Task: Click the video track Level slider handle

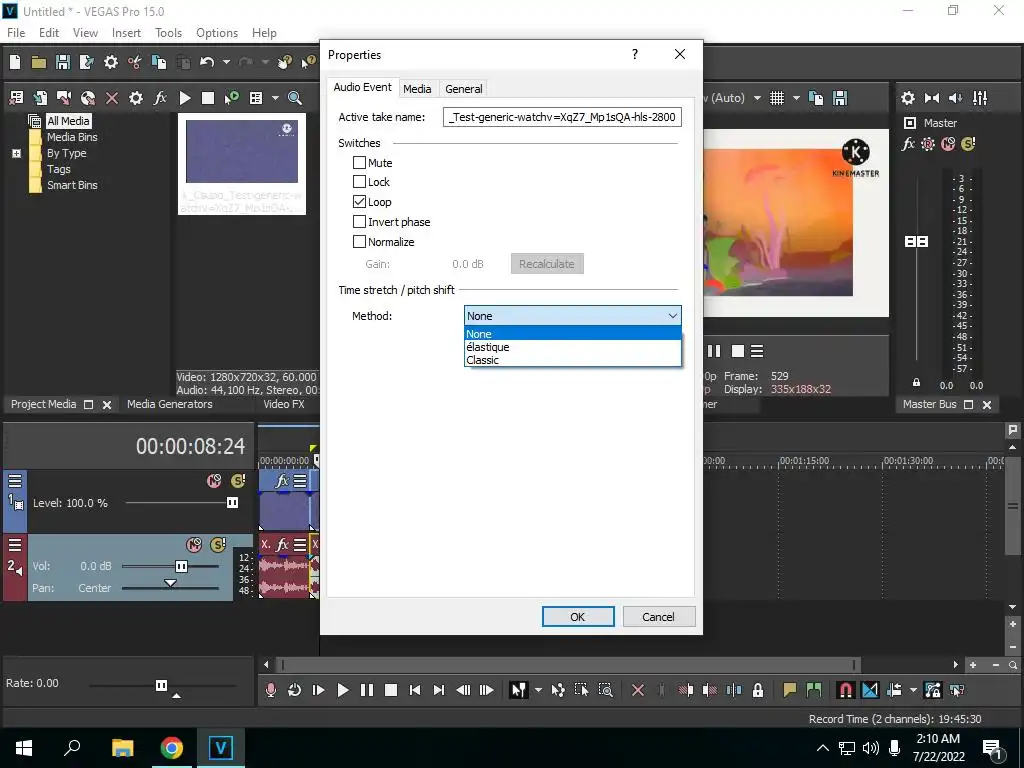Action: click(x=232, y=502)
